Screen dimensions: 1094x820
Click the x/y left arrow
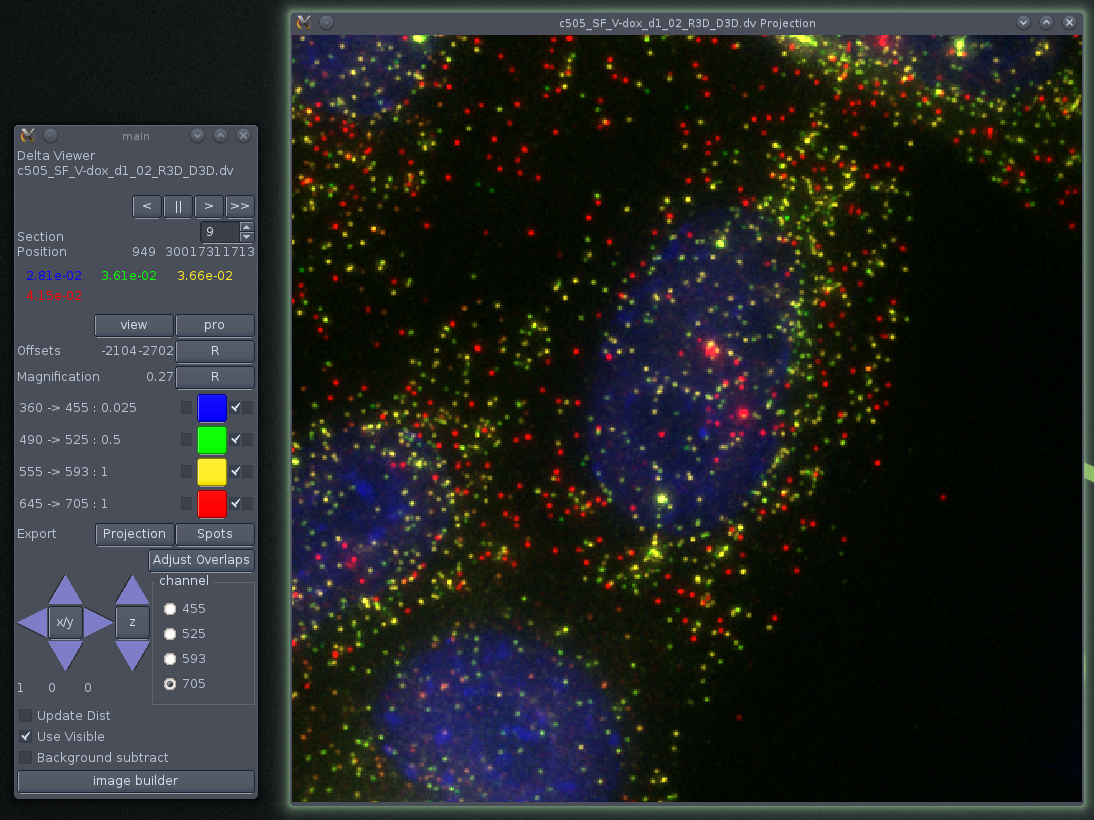click(x=32, y=623)
